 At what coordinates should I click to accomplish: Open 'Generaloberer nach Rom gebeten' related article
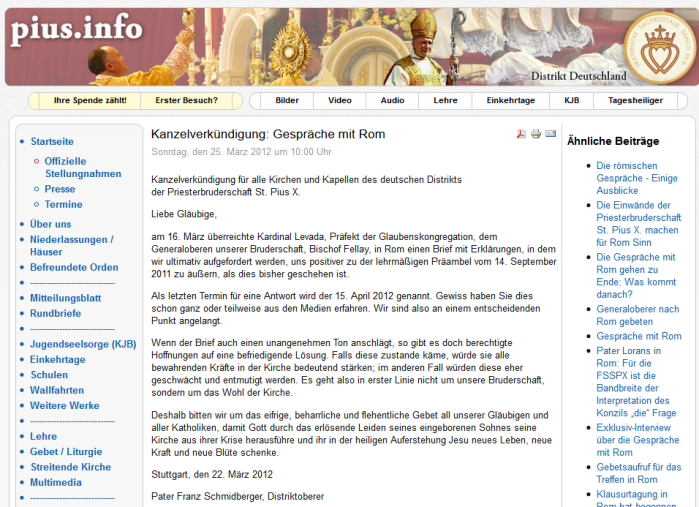[x=637, y=316]
